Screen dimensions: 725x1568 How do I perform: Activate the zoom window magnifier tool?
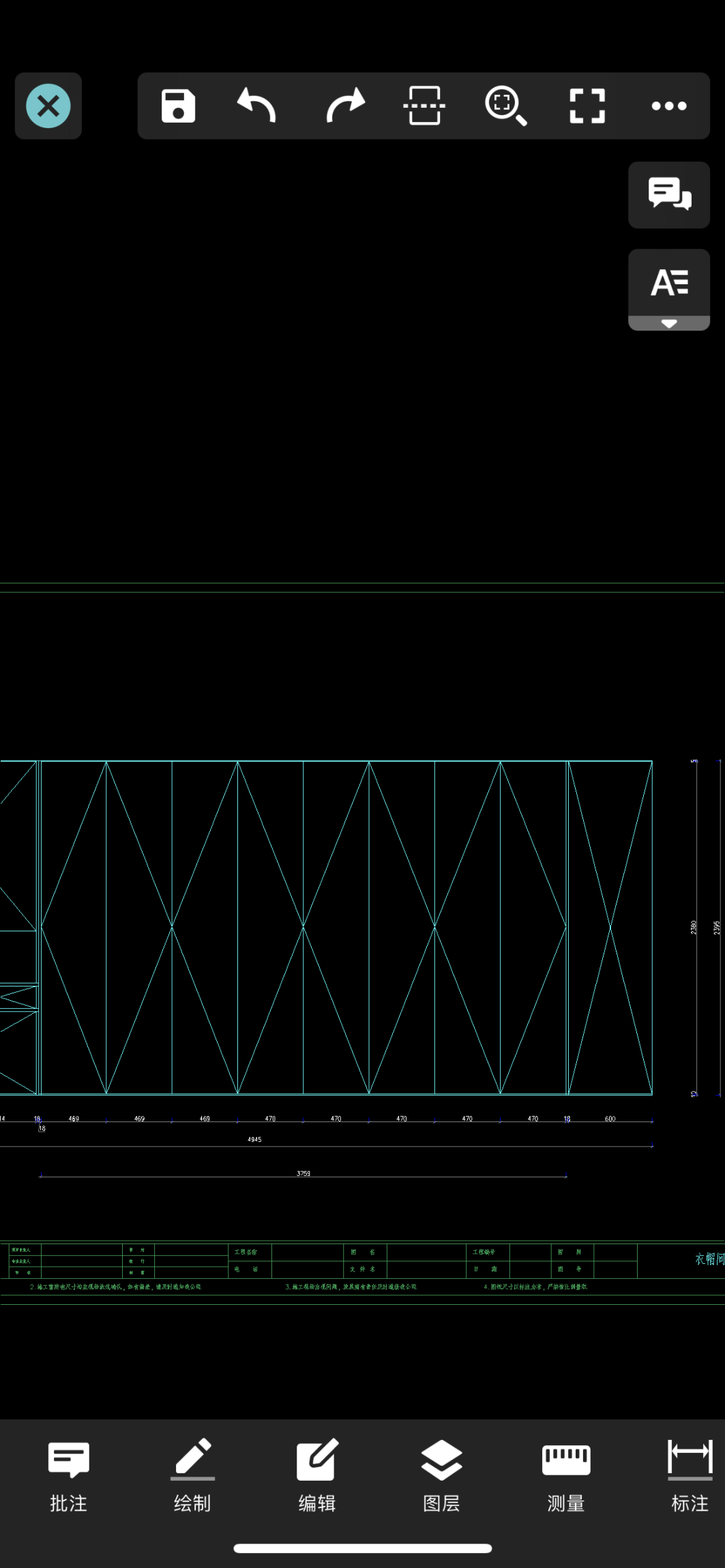(x=505, y=106)
